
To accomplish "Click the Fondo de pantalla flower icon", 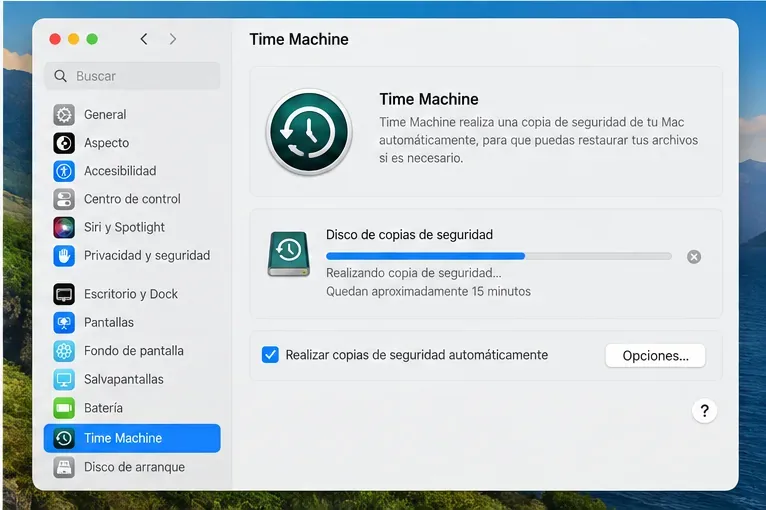I will (x=64, y=351).
